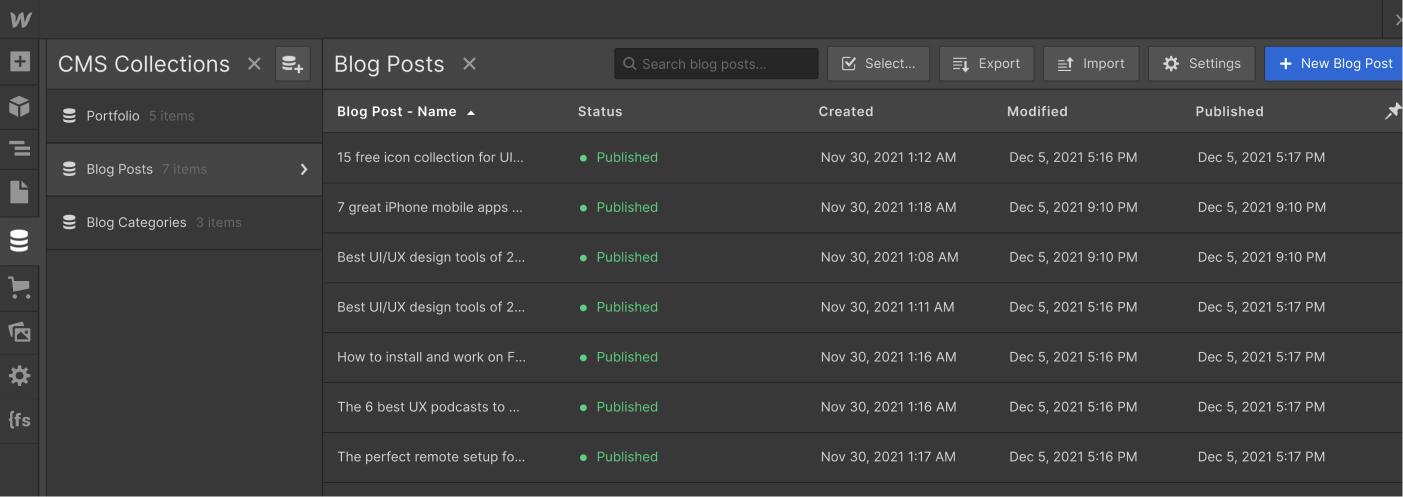Click the Select... button
This screenshot has width=1403, height=497.
[x=878, y=64]
